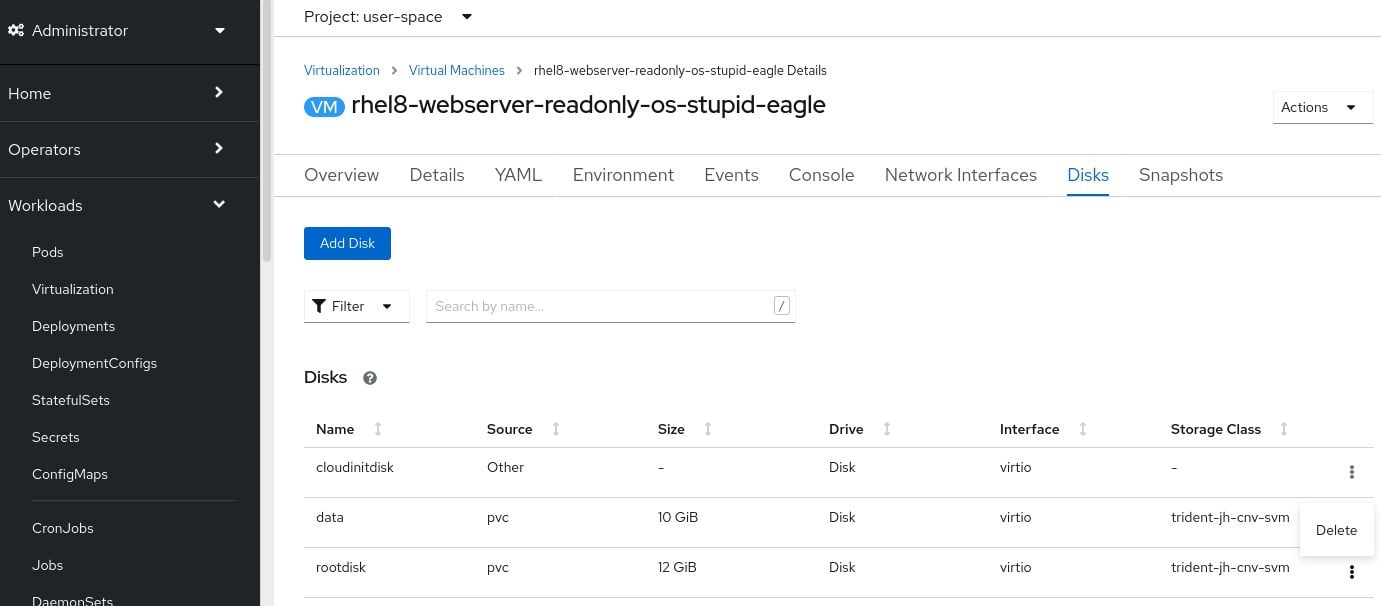Select Delete from the context menu
The width and height of the screenshot is (1381, 606).
pos(1336,530)
